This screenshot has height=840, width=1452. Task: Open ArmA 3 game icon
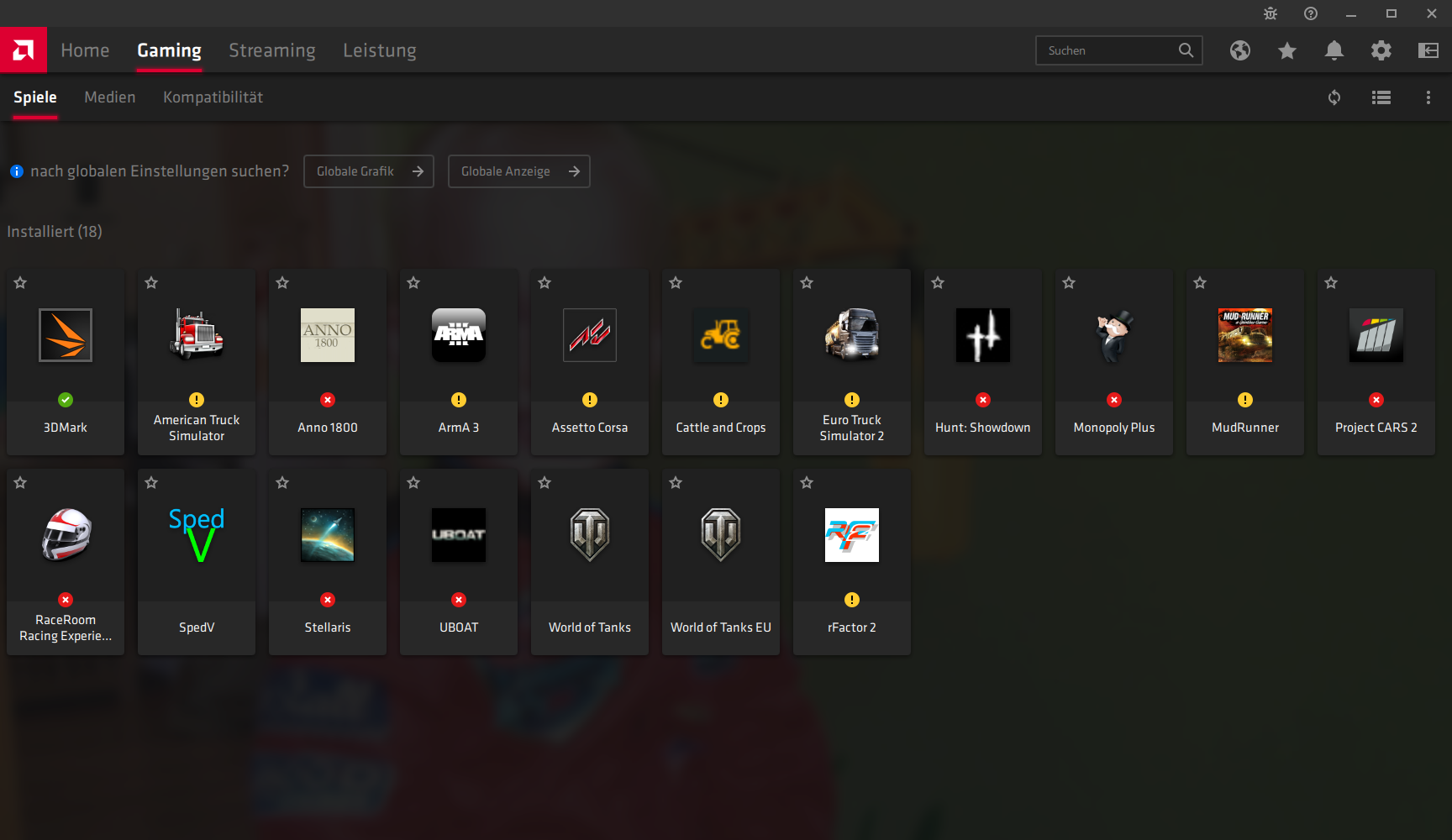(459, 335)
